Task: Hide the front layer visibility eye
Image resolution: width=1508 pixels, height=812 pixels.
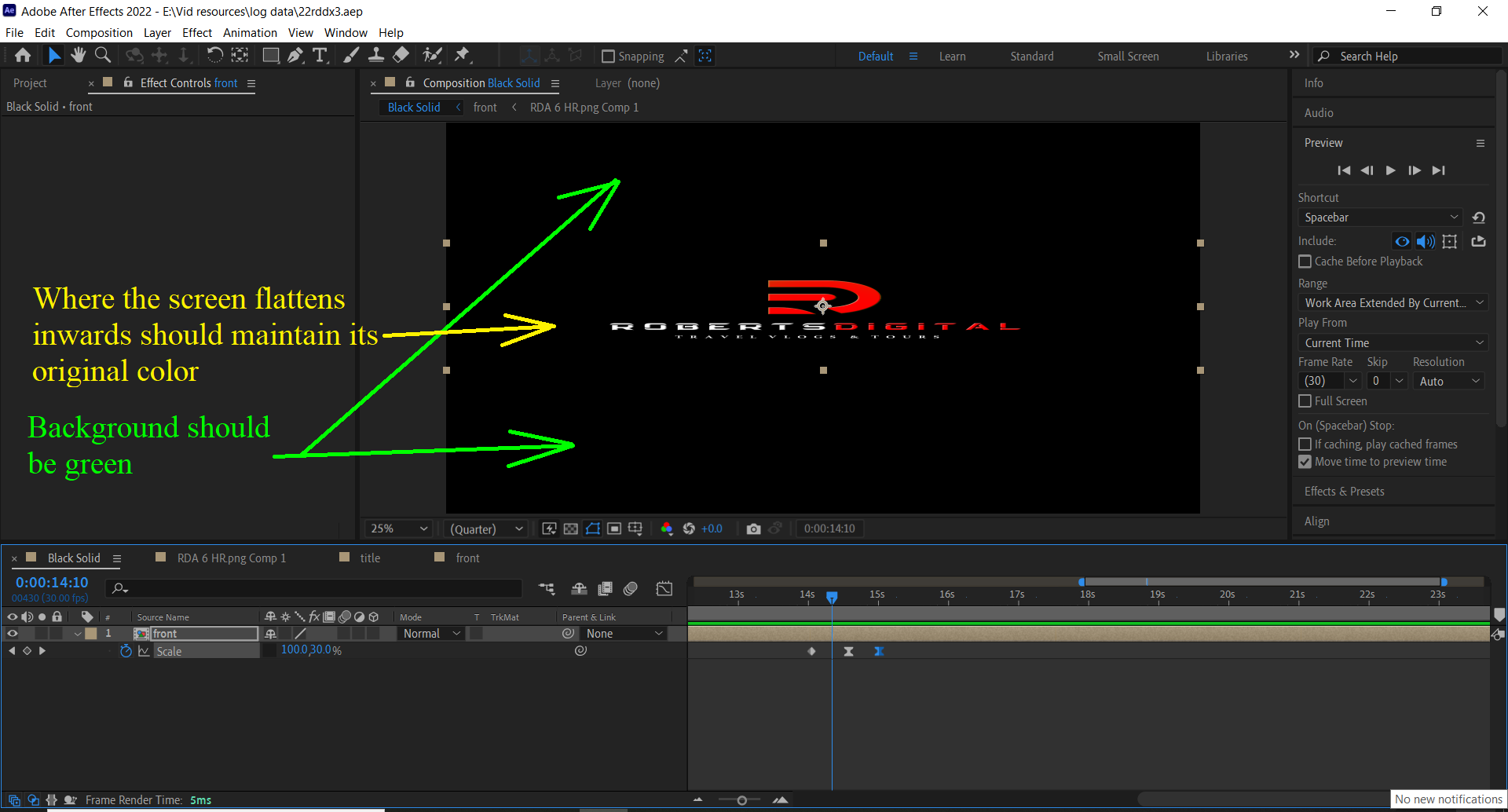Action: click(13, 633)
